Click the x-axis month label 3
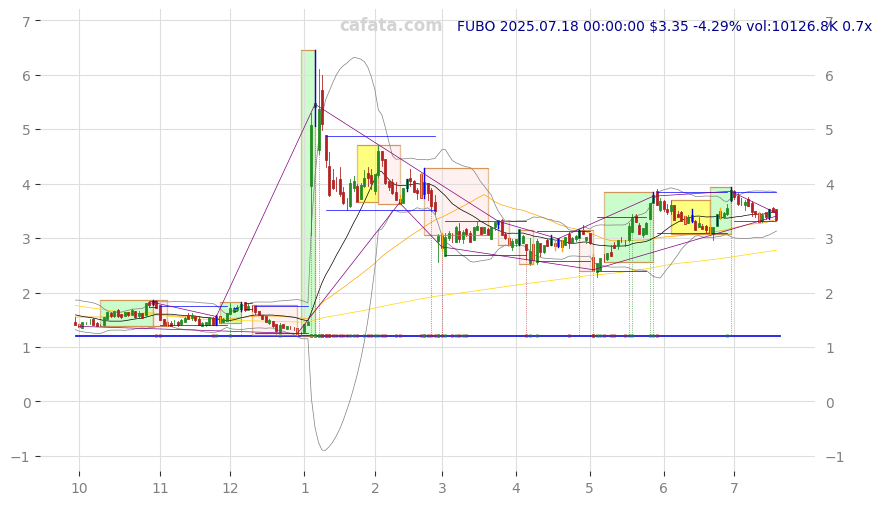Viewport: 882px width, 505px height. tap(442, 488)
